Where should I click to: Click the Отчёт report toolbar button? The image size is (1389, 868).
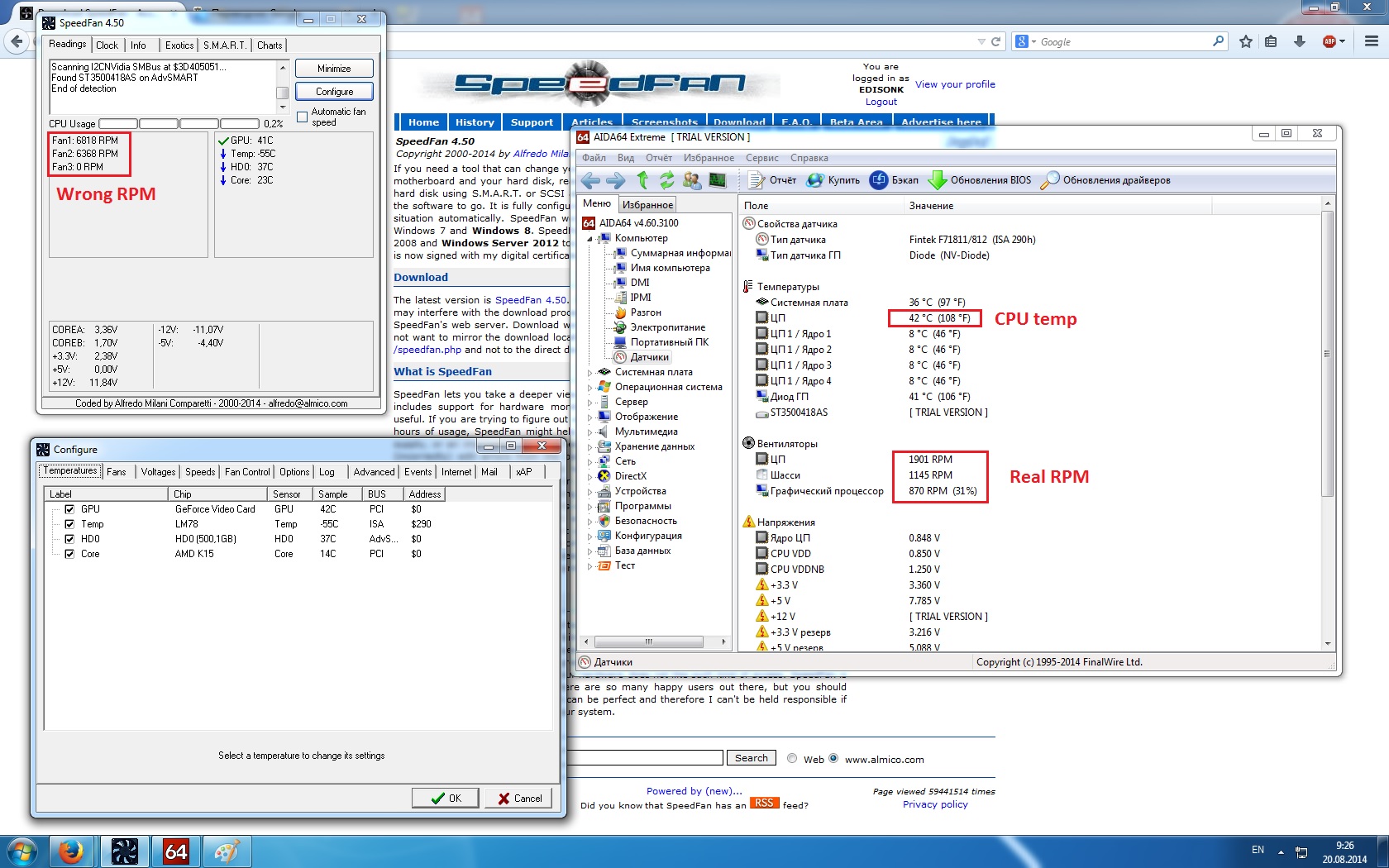point(772,180)
